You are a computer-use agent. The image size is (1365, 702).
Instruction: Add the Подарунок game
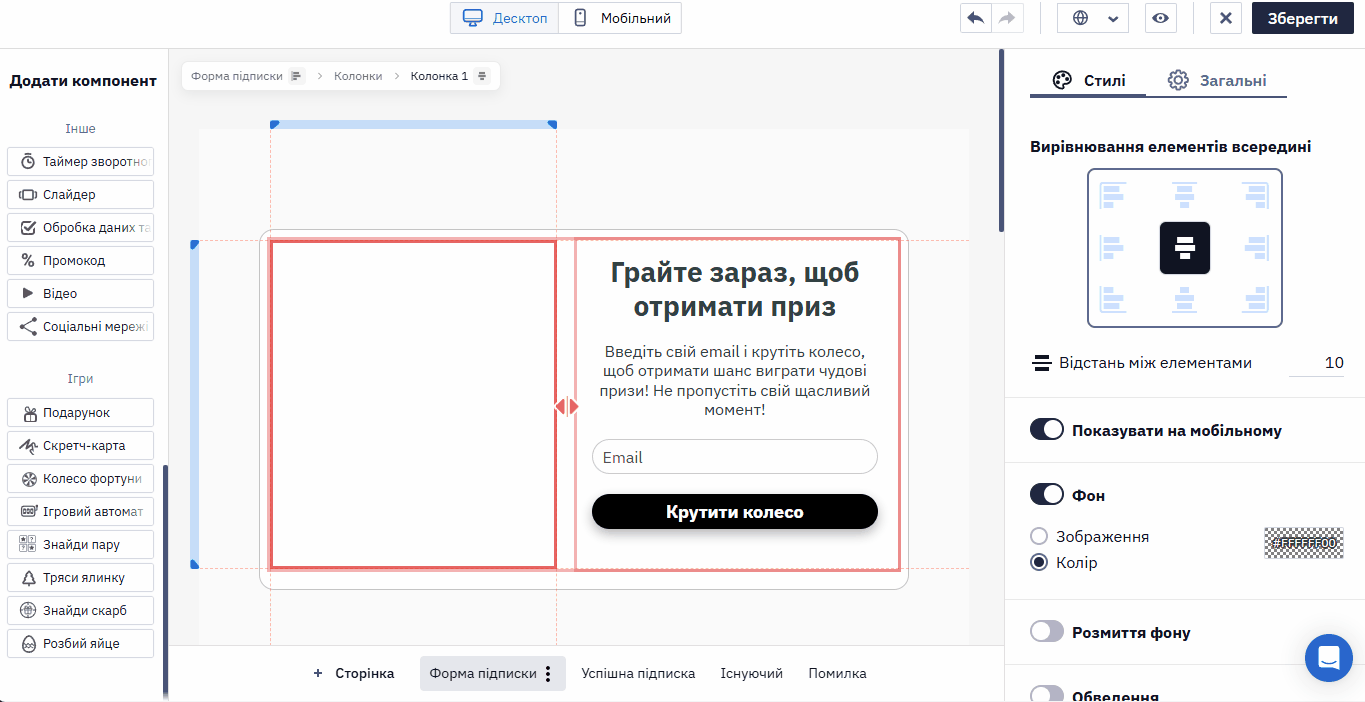tap(80, 412)
